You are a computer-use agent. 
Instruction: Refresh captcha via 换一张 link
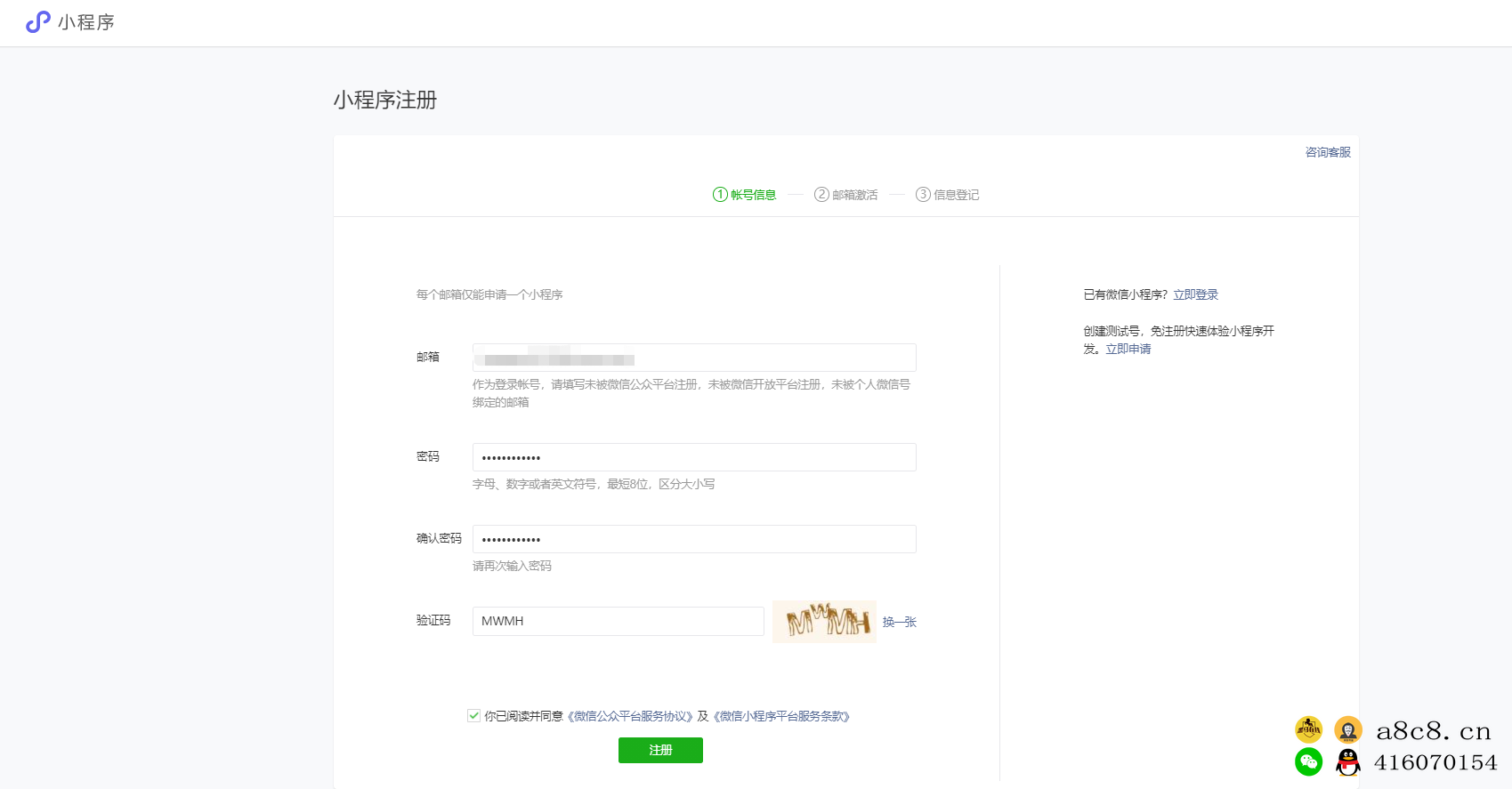point(899,622)
